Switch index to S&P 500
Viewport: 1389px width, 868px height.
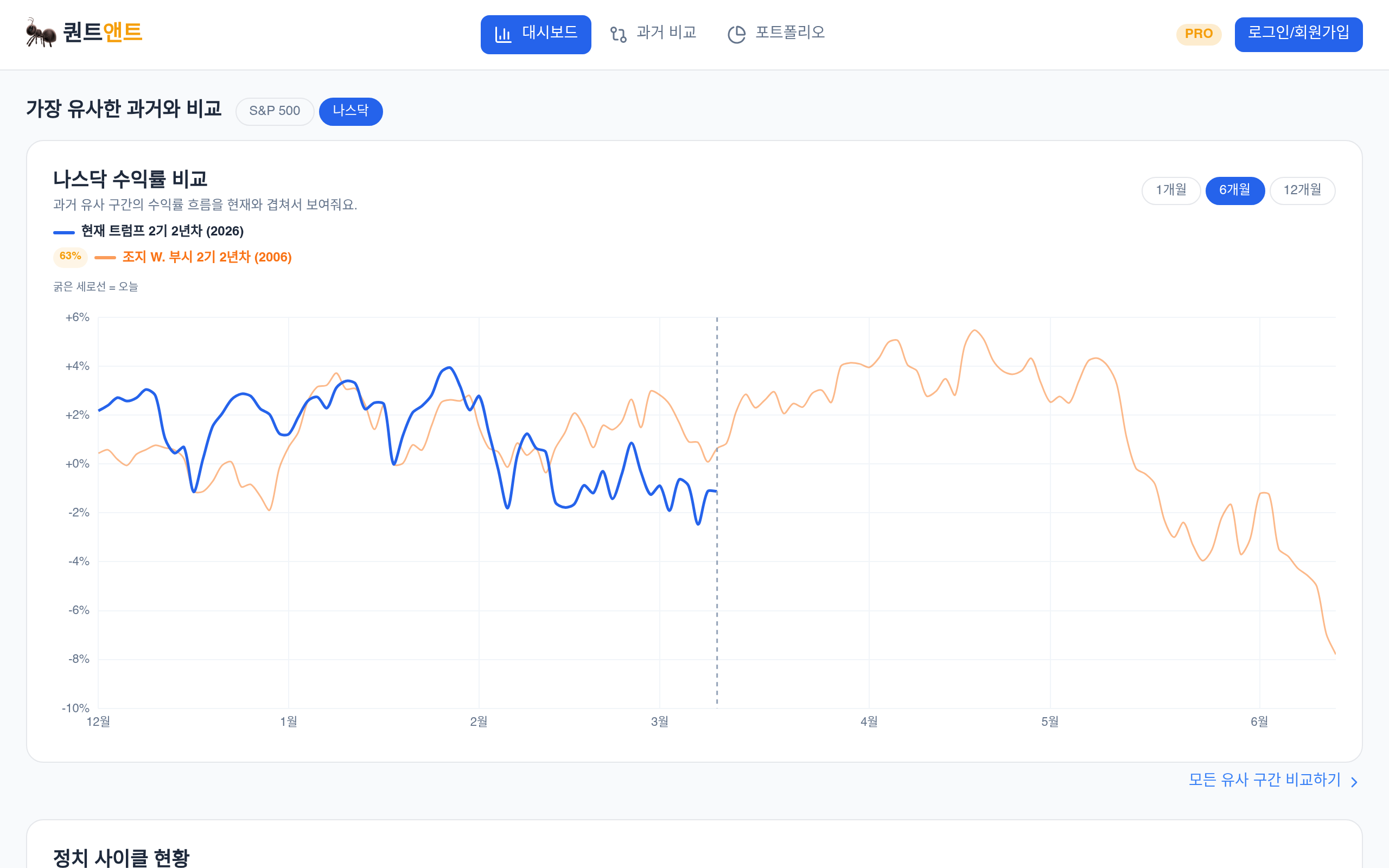pos(275,111)
